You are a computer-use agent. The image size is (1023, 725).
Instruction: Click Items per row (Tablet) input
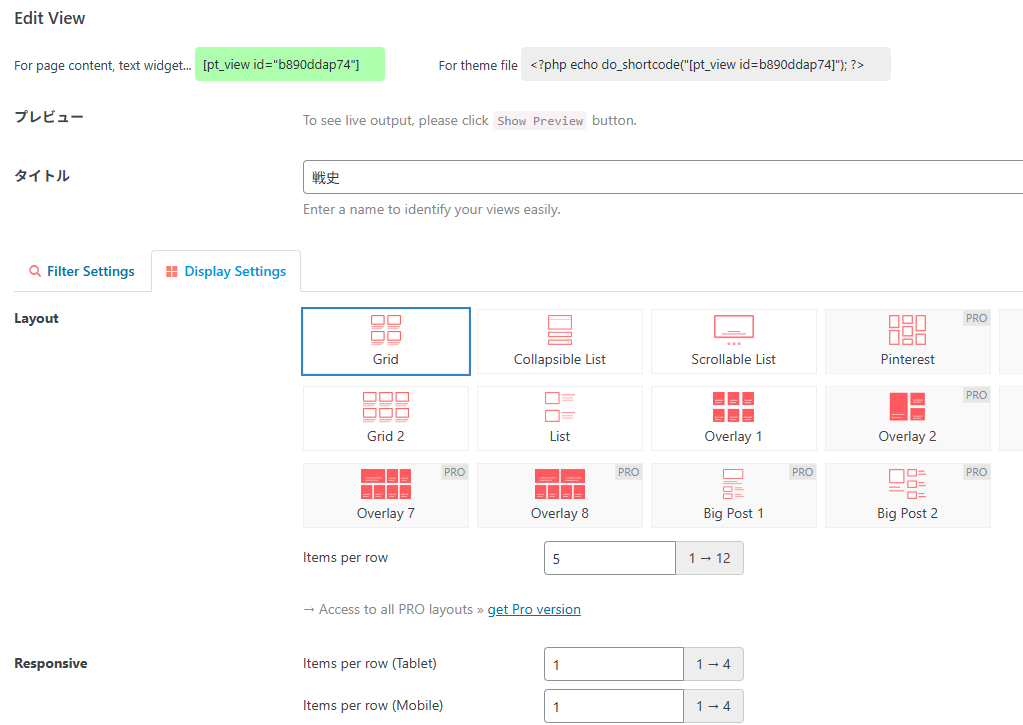[x=613, y=664]
